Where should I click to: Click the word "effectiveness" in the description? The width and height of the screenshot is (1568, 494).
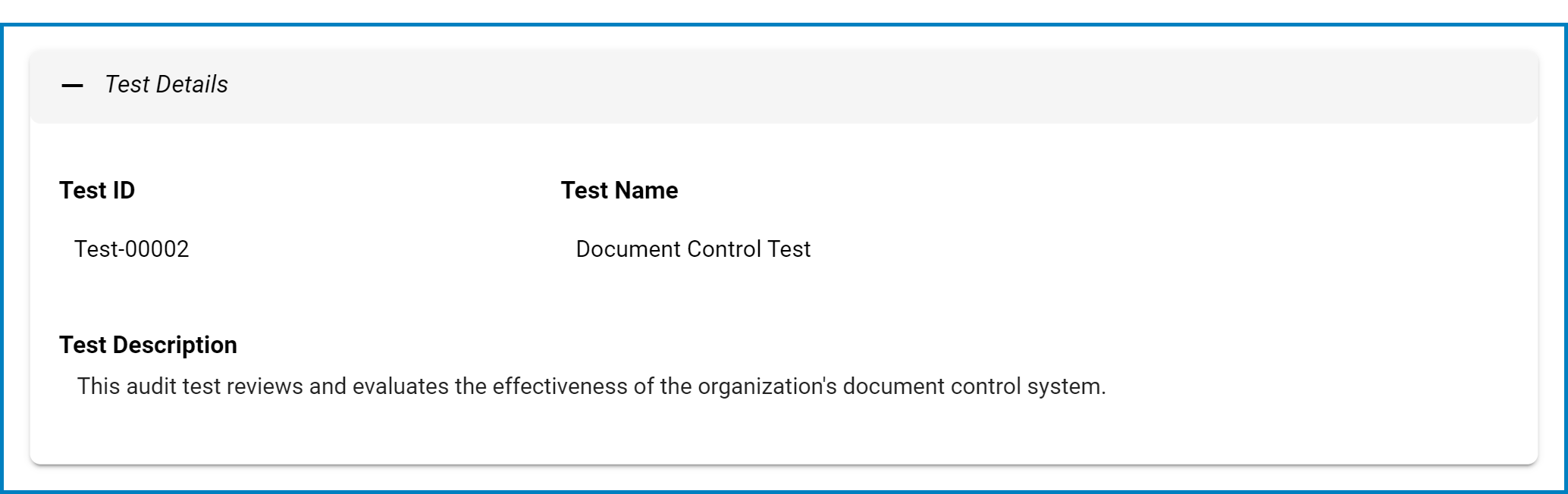coord(560,386)
